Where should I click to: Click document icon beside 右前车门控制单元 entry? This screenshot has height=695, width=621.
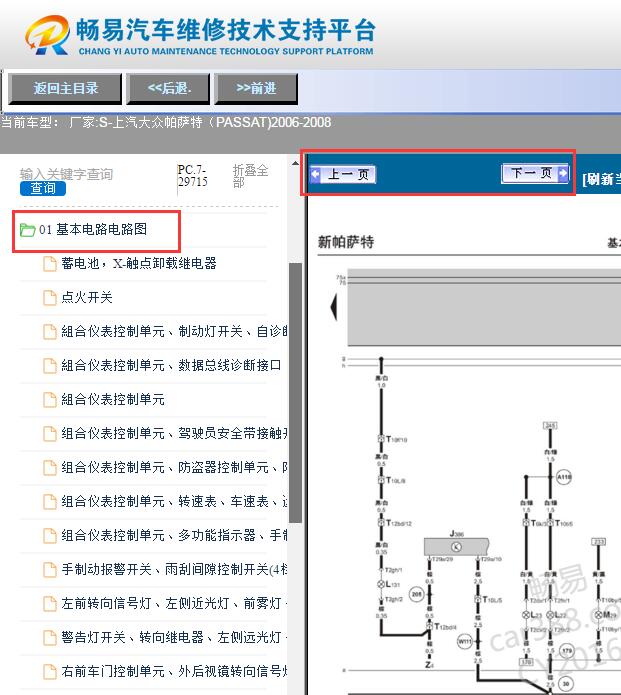50,672
